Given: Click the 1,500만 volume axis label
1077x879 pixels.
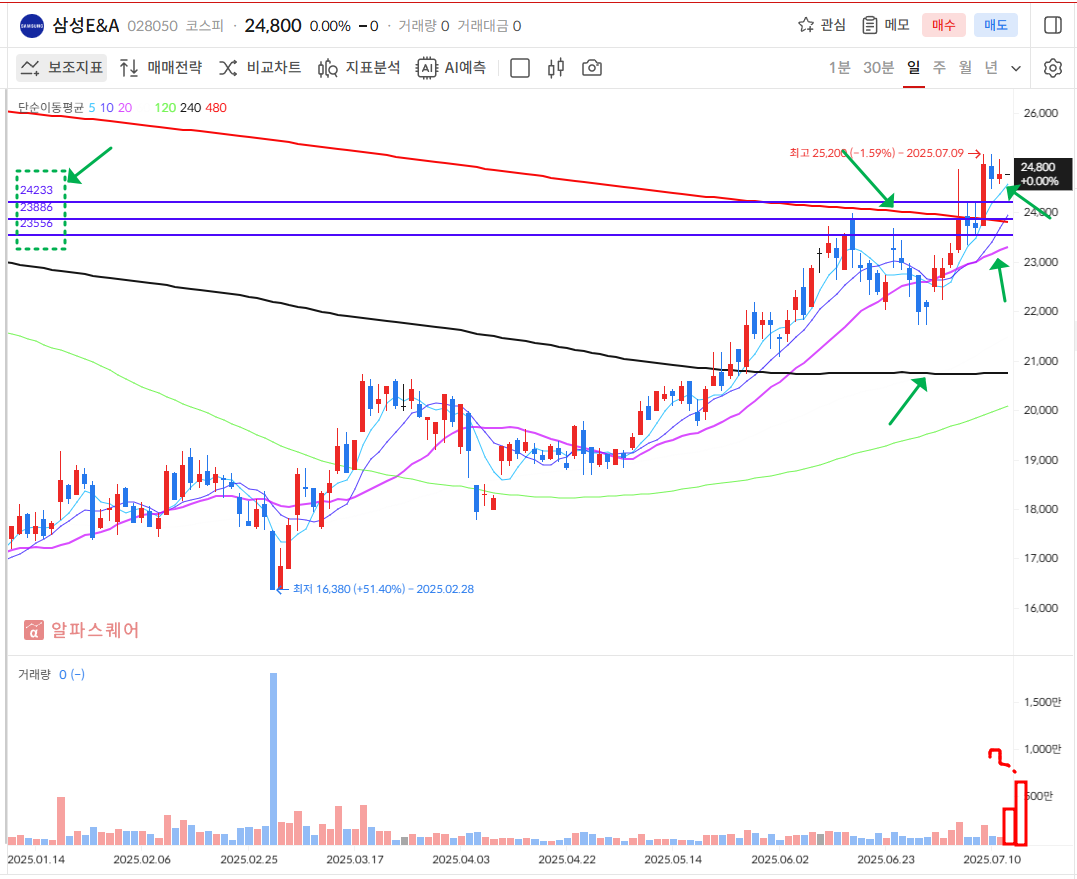Looking at the screenshot, I should tap(1042, 702).
